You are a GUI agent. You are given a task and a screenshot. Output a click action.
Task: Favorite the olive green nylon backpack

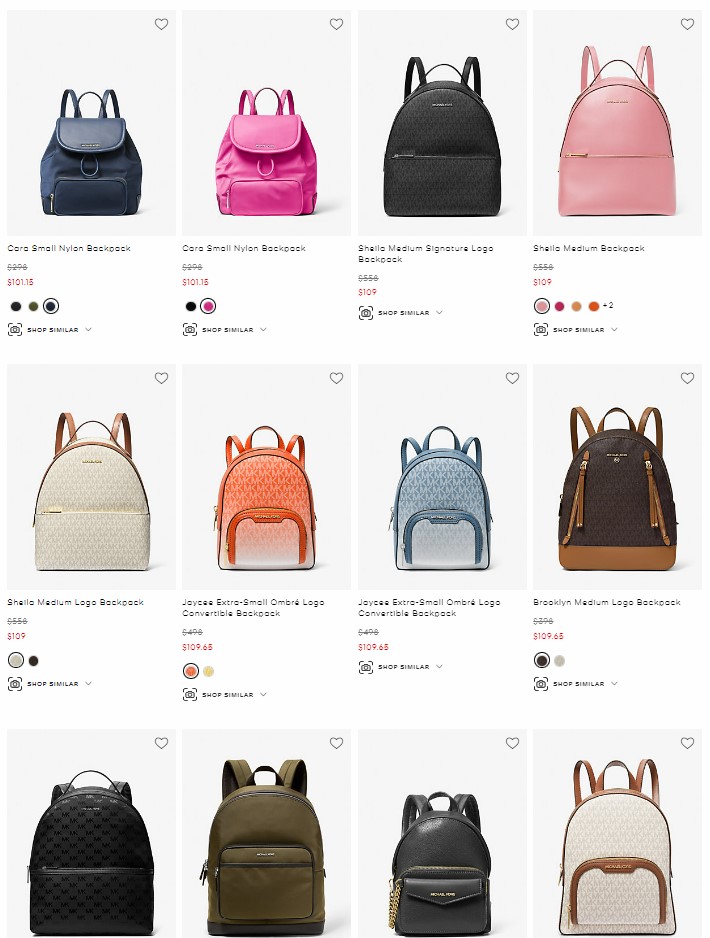(337, 743)
